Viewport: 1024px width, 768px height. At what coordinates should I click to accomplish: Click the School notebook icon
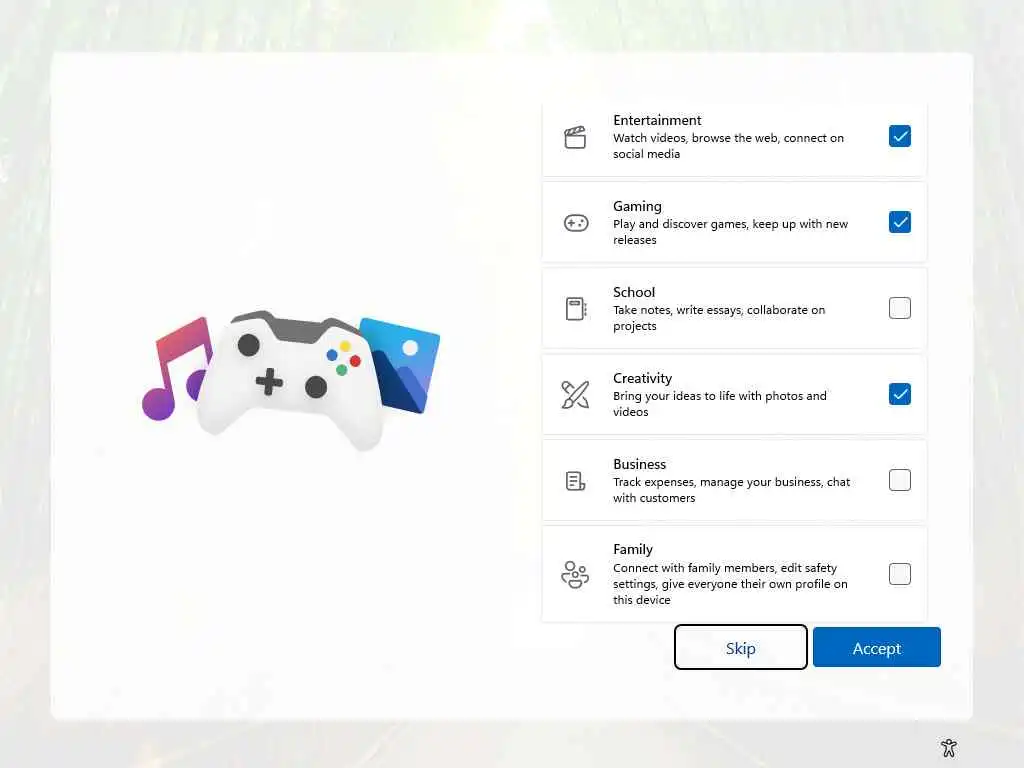[575, 309]
